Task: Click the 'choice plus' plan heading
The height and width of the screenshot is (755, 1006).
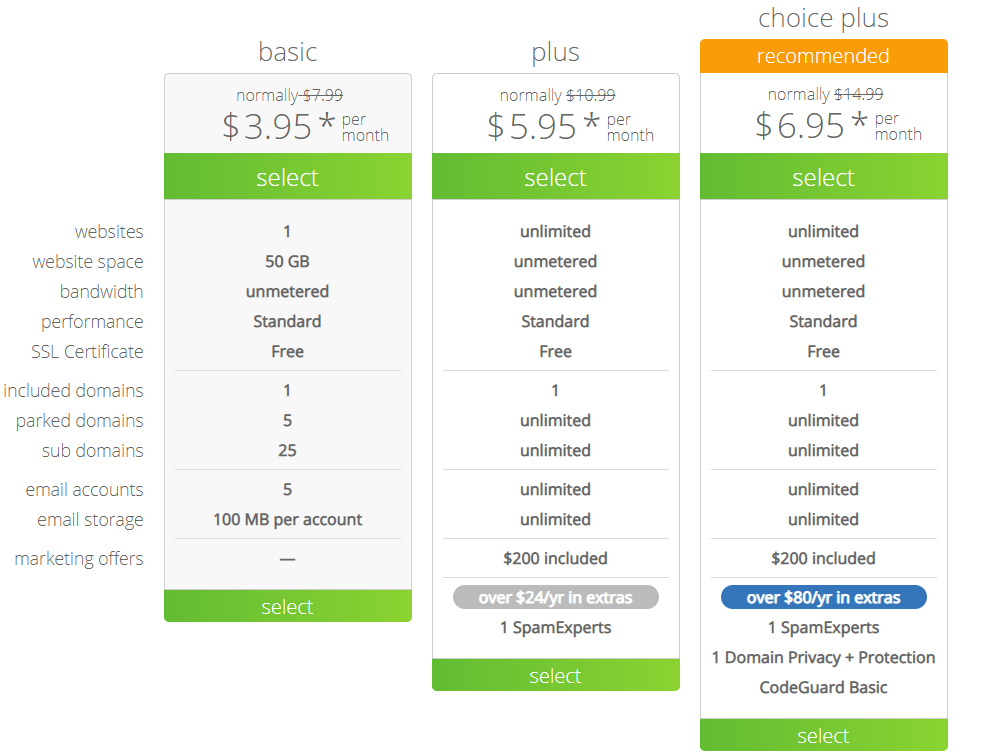Action: click(x=824, y=18)
